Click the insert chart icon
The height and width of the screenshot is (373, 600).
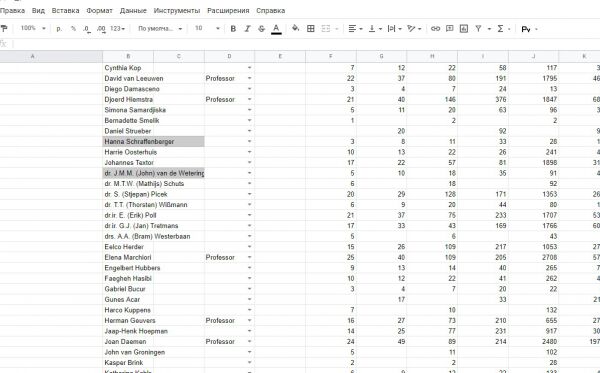click(464, 29)
